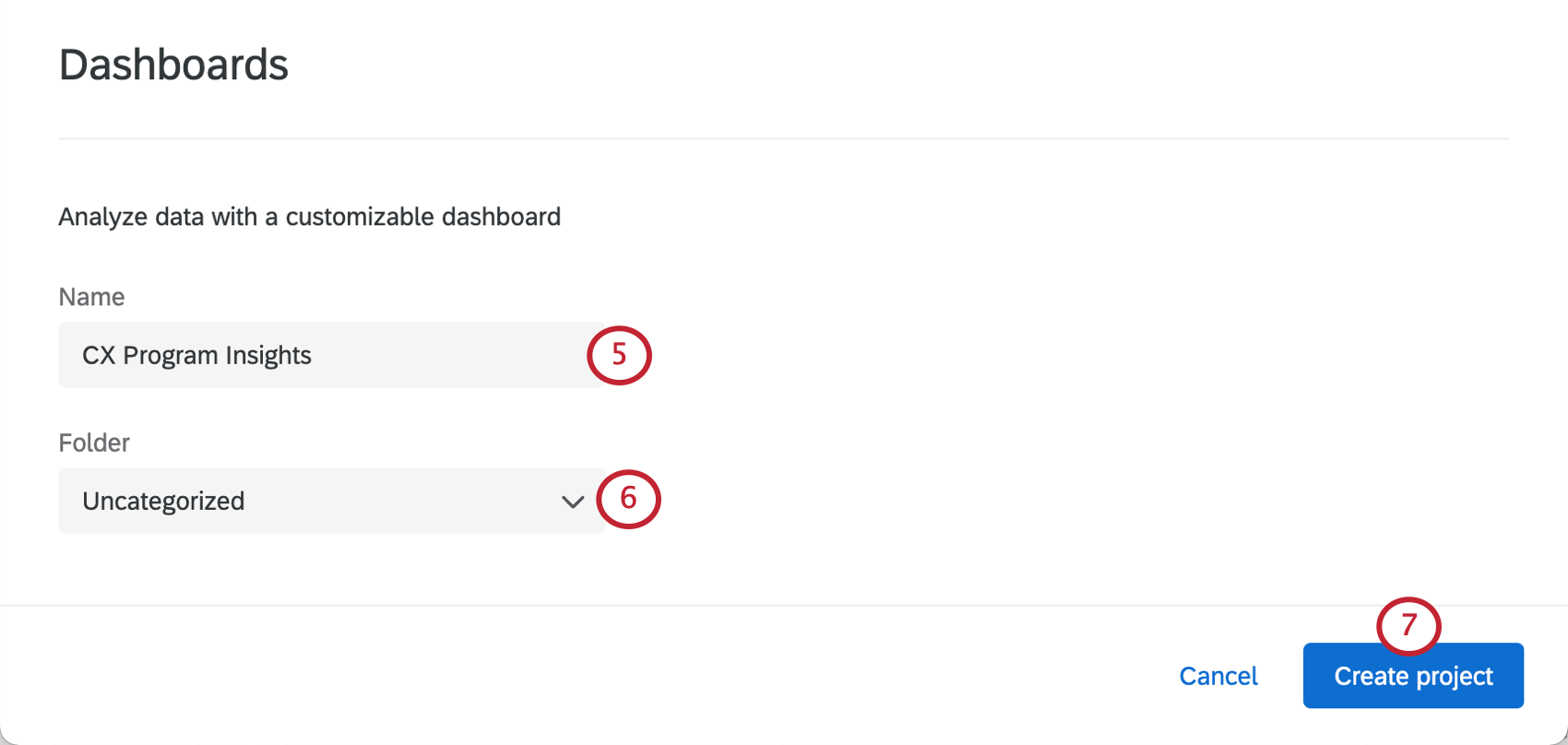Select the Uncategorized folder value text
The image size is (1568, 745).
coord(163,501)
